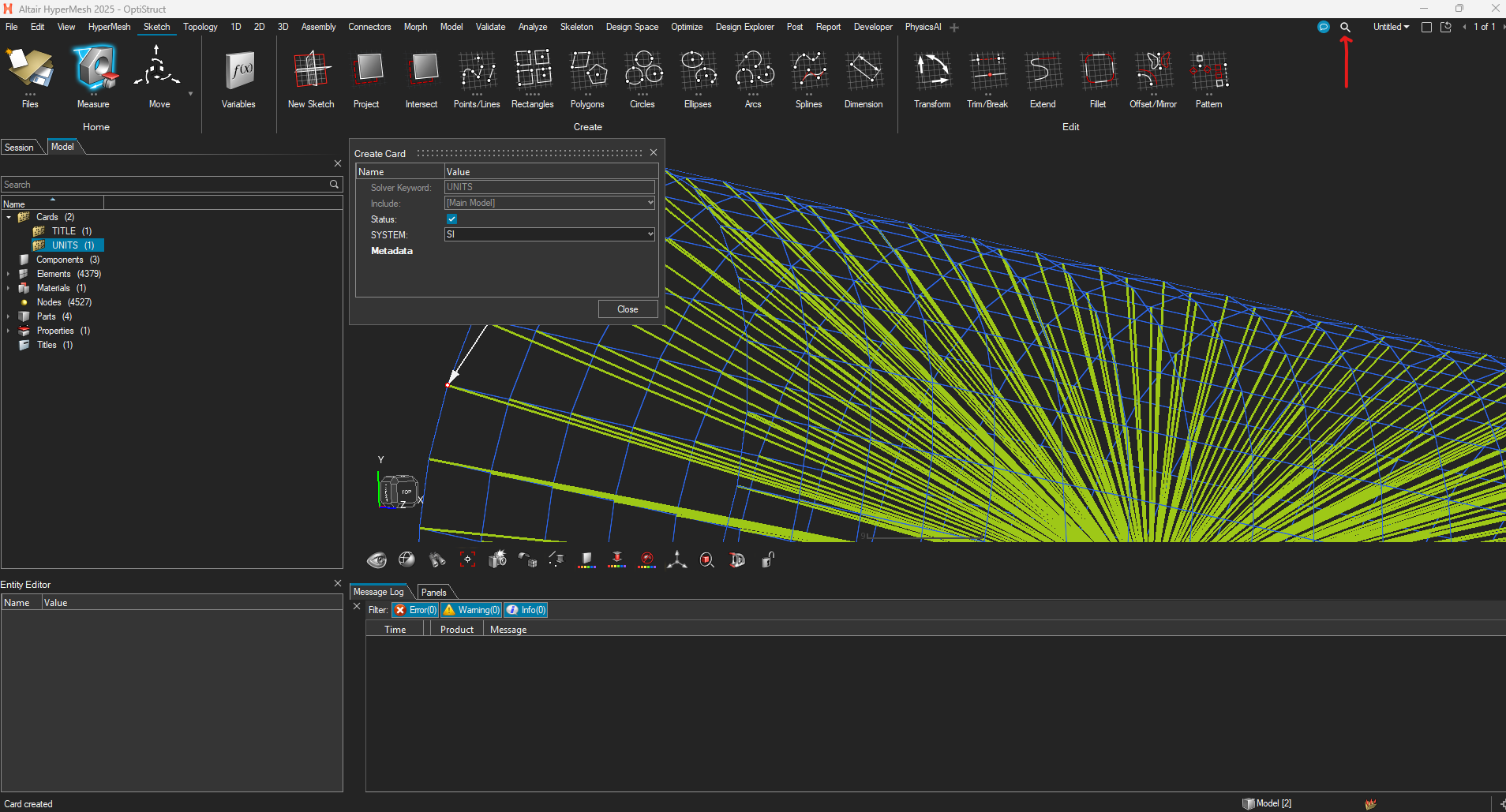Collapse the Cards tree node
The width and height of the screenshot is (1506, 812).
(x=9, y=217)
